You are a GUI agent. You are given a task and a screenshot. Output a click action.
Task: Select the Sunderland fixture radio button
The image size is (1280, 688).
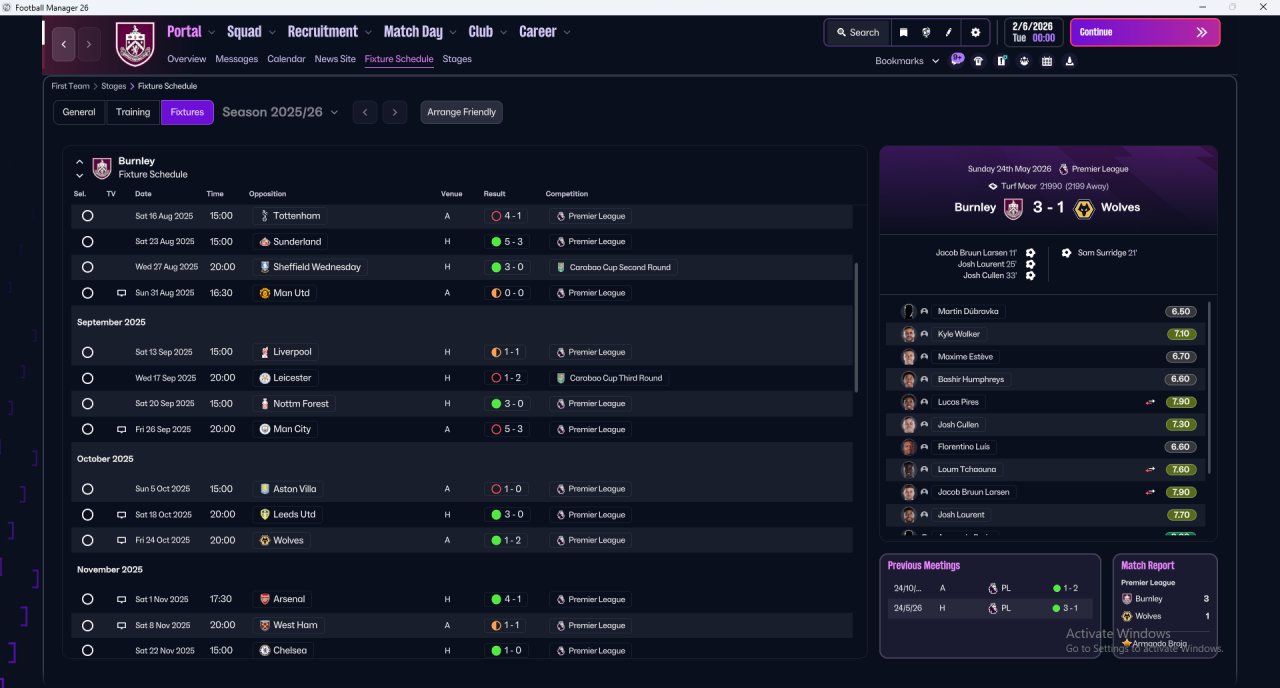pos(87,242)
